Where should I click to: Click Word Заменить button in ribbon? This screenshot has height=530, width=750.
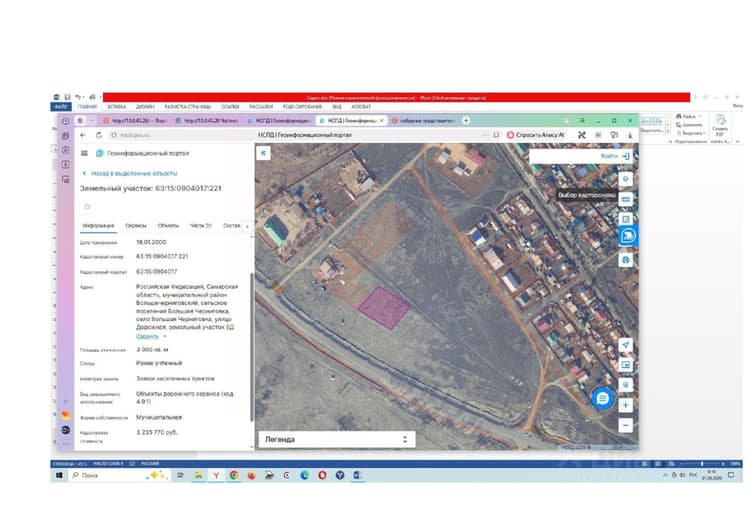click(689, 125)
